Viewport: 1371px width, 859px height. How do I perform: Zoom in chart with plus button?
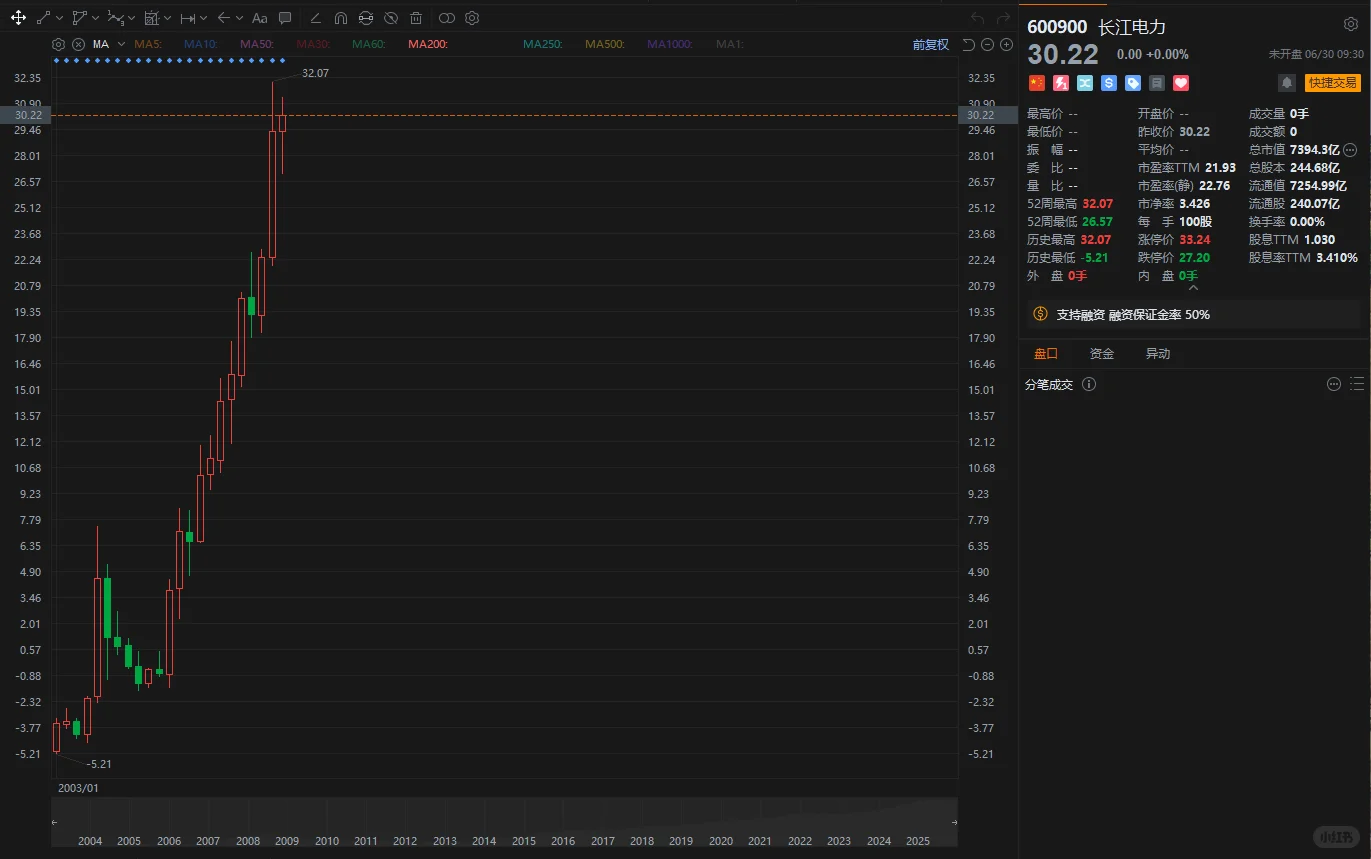pyautogui.click(x=1006, y=44)
